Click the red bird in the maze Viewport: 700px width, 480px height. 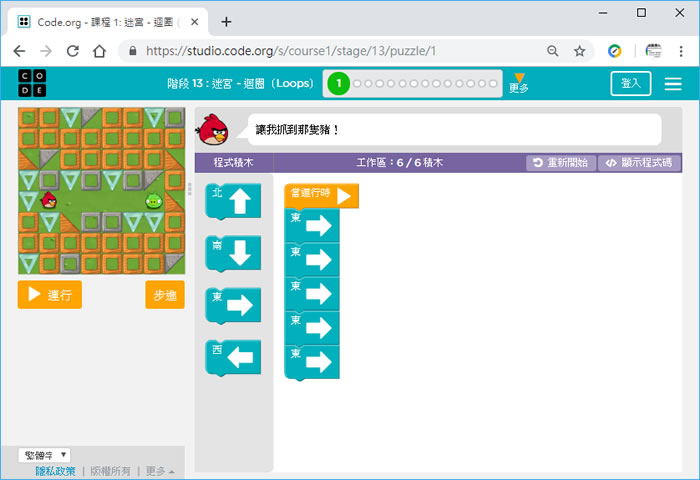[49, 200]
